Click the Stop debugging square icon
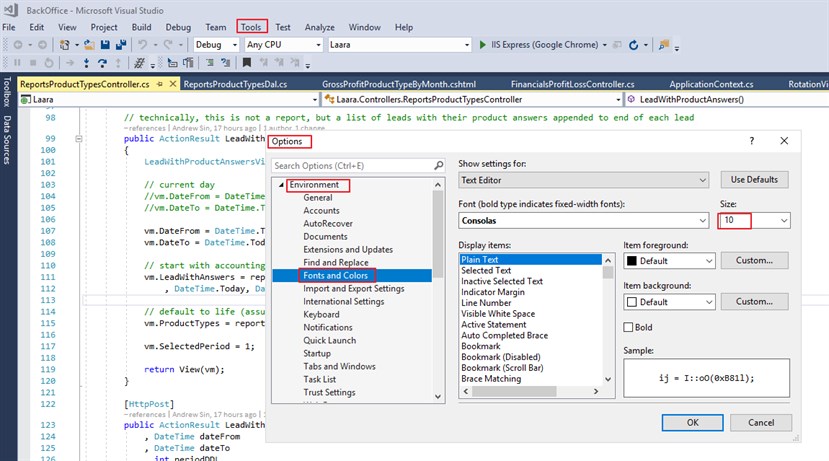 pyautogui.click(x=33, y=63)
